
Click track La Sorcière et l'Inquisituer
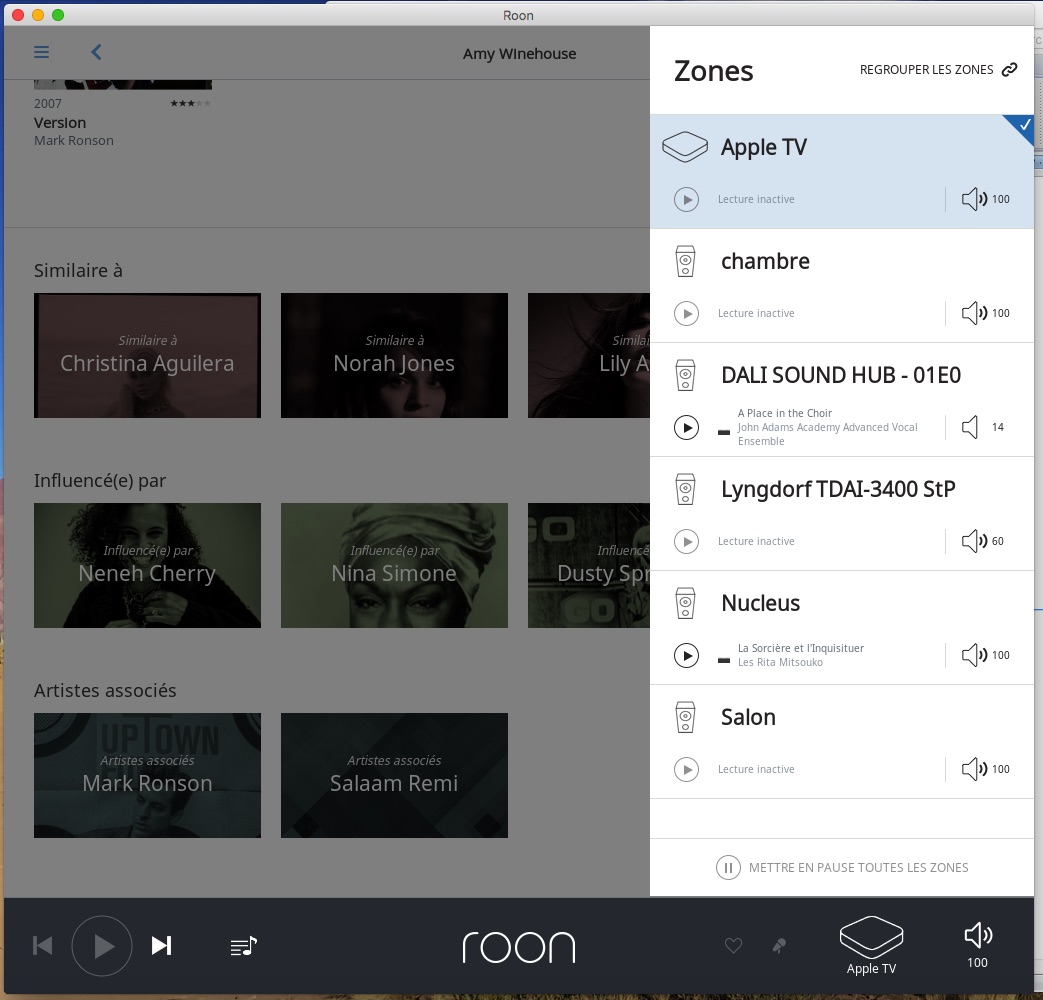pyautogui.click(x=801, y=648)
